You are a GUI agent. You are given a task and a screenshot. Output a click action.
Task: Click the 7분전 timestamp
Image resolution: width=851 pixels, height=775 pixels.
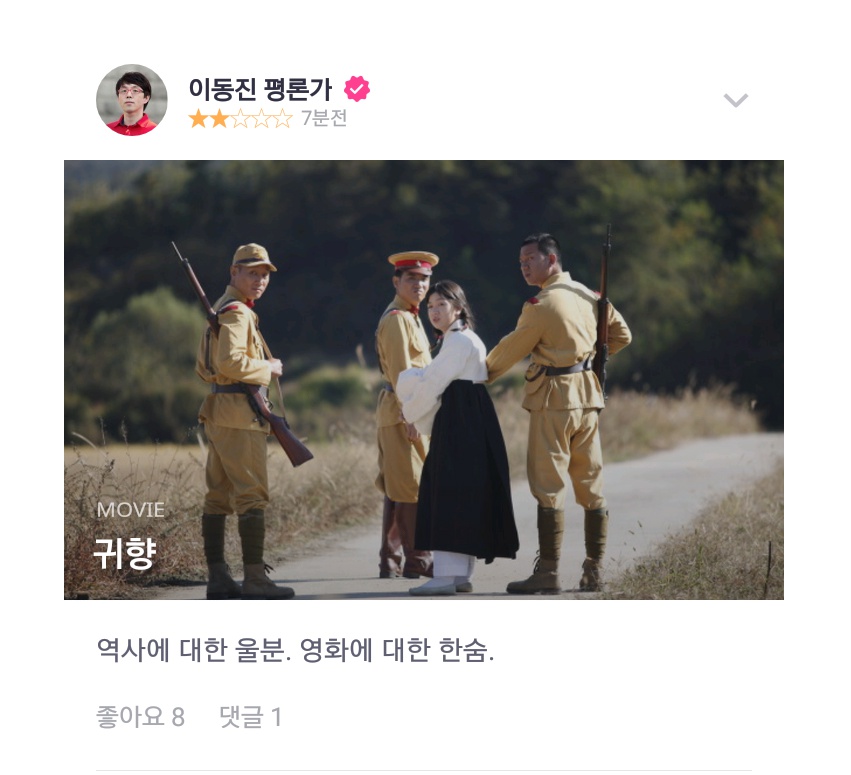coord(324,118)
